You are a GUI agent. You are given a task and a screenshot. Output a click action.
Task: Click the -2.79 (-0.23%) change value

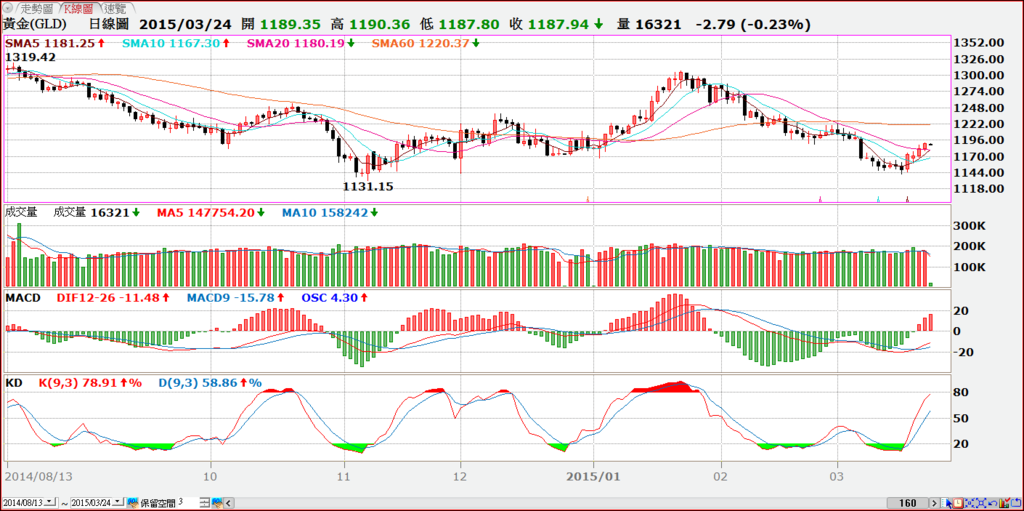click(754, 25)
